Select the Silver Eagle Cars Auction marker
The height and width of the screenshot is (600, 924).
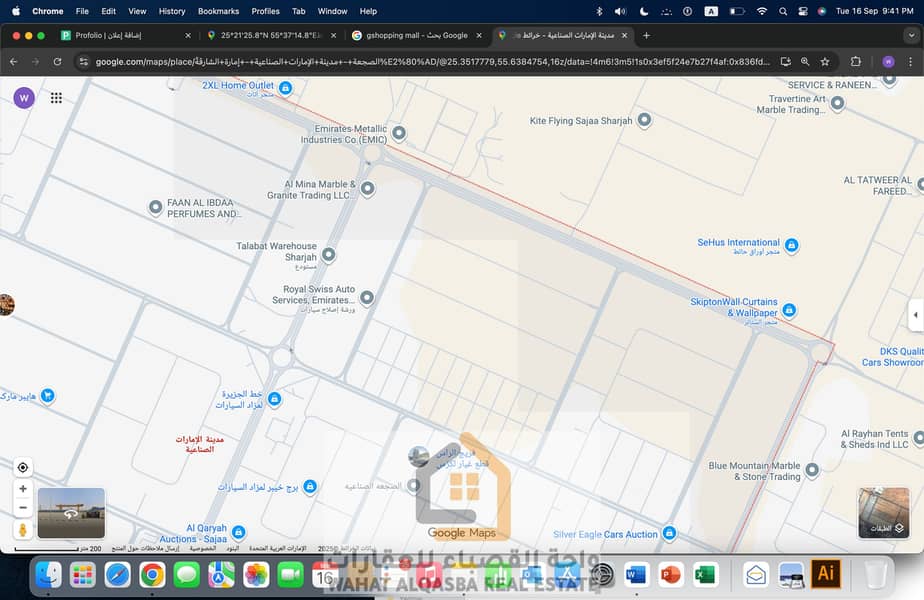pos(670,534)
